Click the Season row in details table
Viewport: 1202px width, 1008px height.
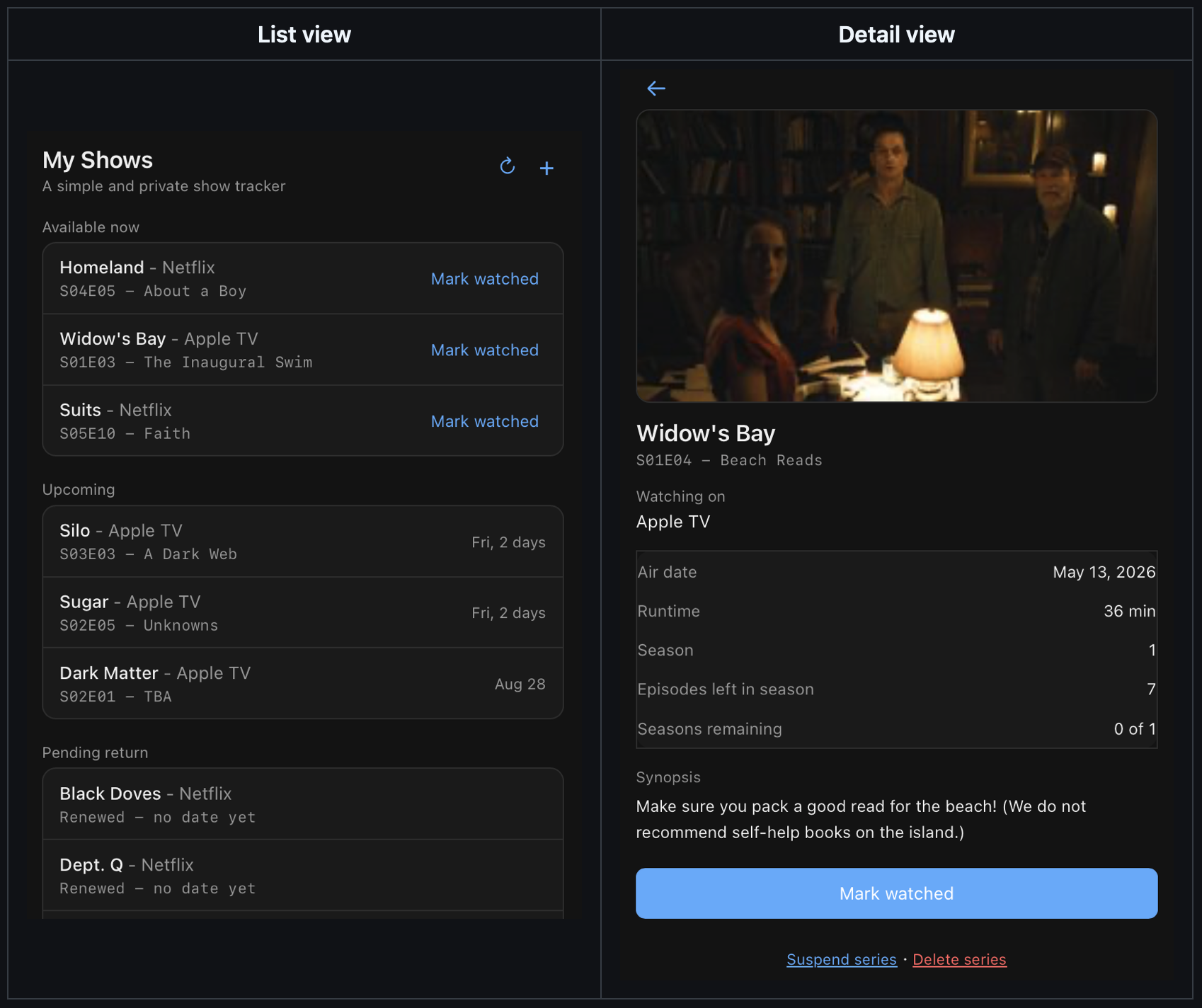point(896,651)
